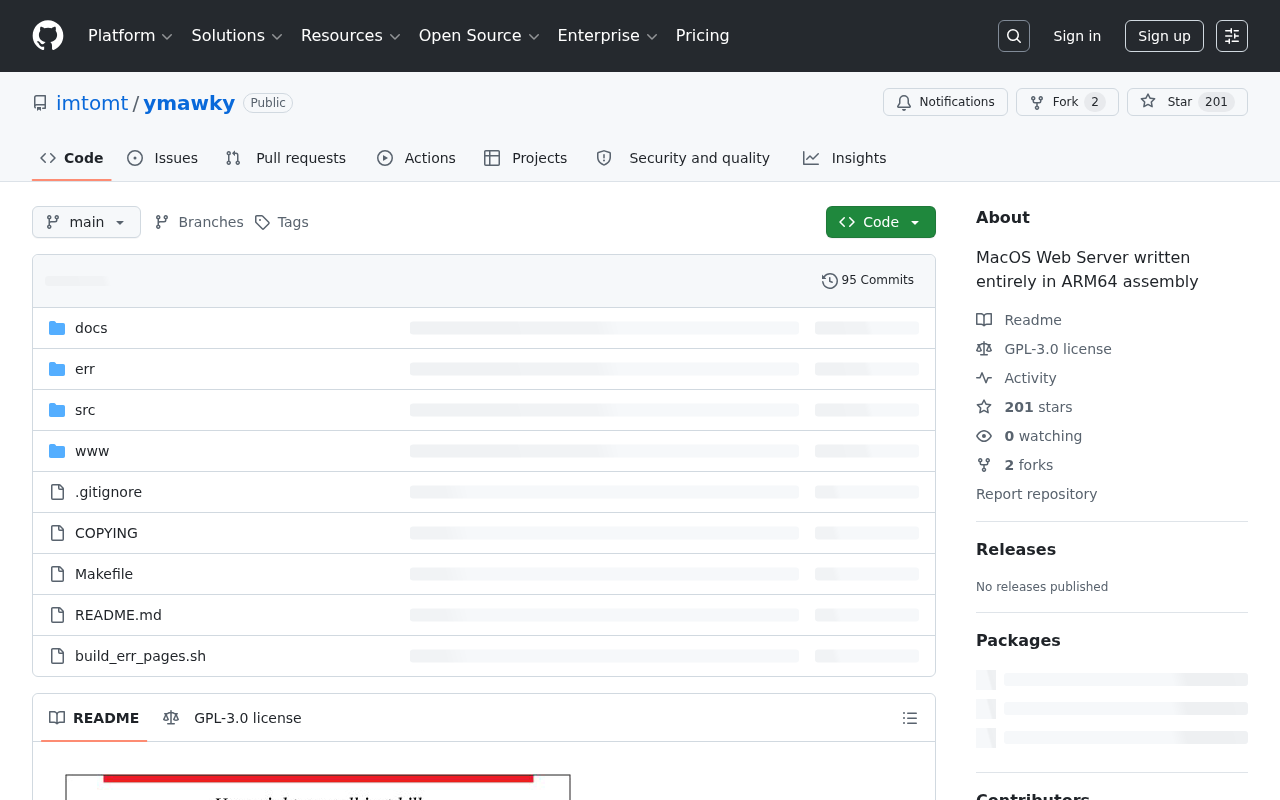Switch to the Security and quality tab
The width and height of the screenshot is (1280, 800).
[683, 158]
